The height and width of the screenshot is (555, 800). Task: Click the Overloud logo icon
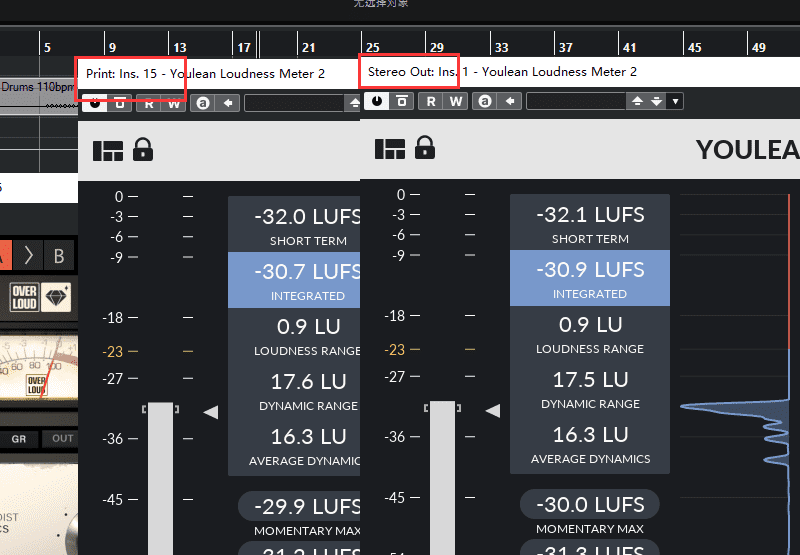(x=24, y=297)
